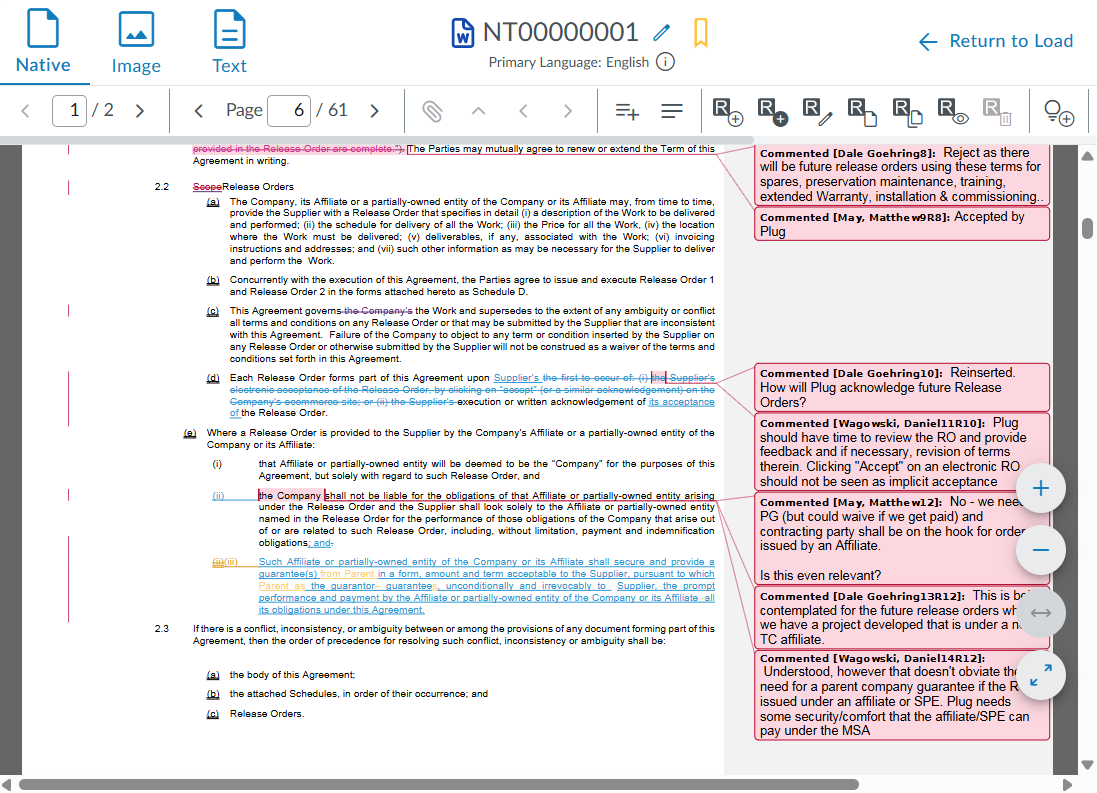1097x793 pixels.
Task: Click vertical scrollbar up arrow
Action: tap(1087, 156)
